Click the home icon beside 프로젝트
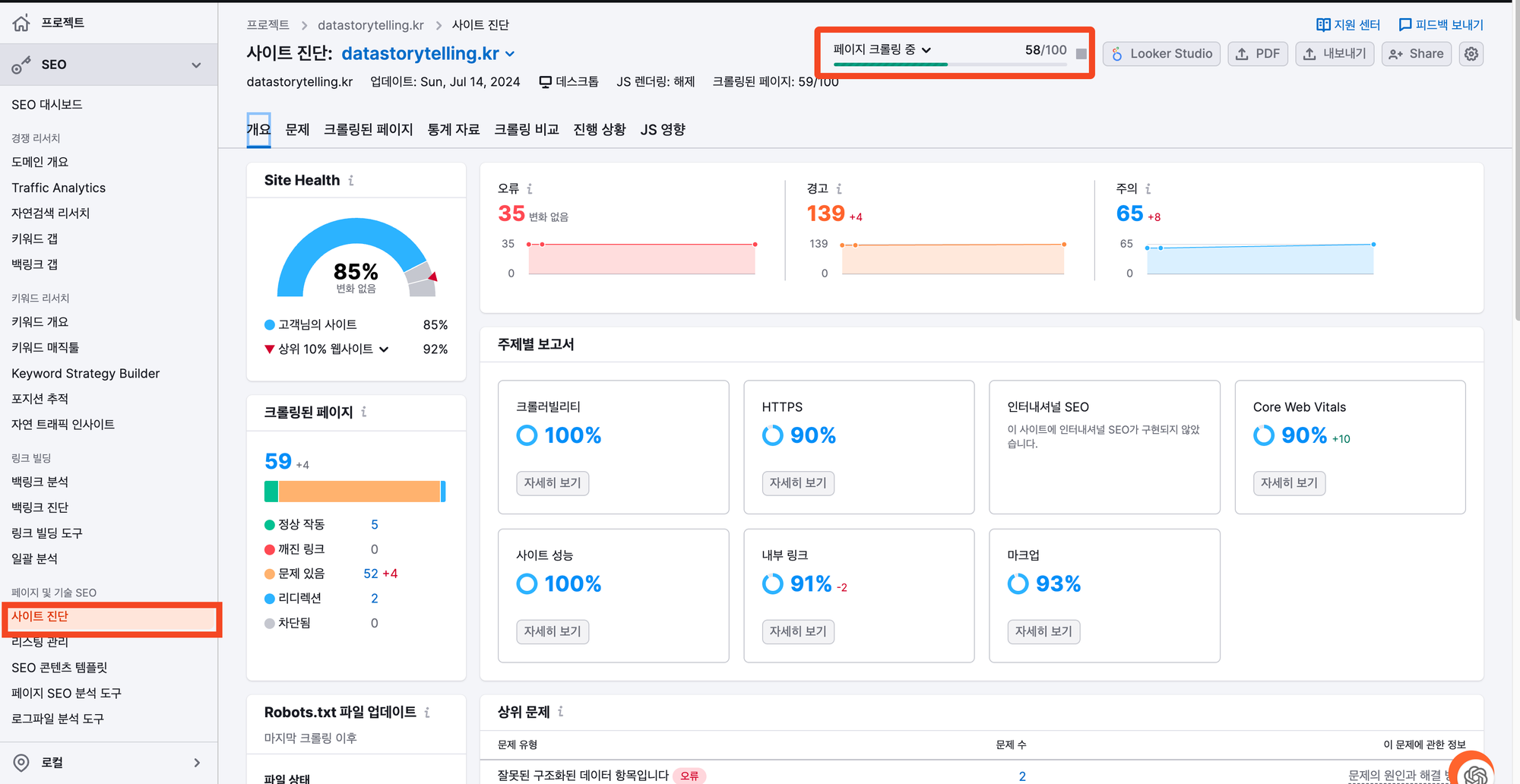This screenshot has width=1520, height=784. [21, 23]
